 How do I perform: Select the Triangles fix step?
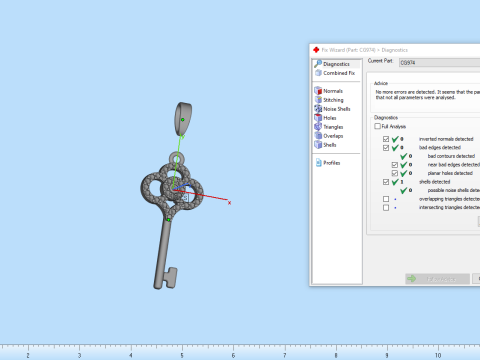(x=329, y=127)
